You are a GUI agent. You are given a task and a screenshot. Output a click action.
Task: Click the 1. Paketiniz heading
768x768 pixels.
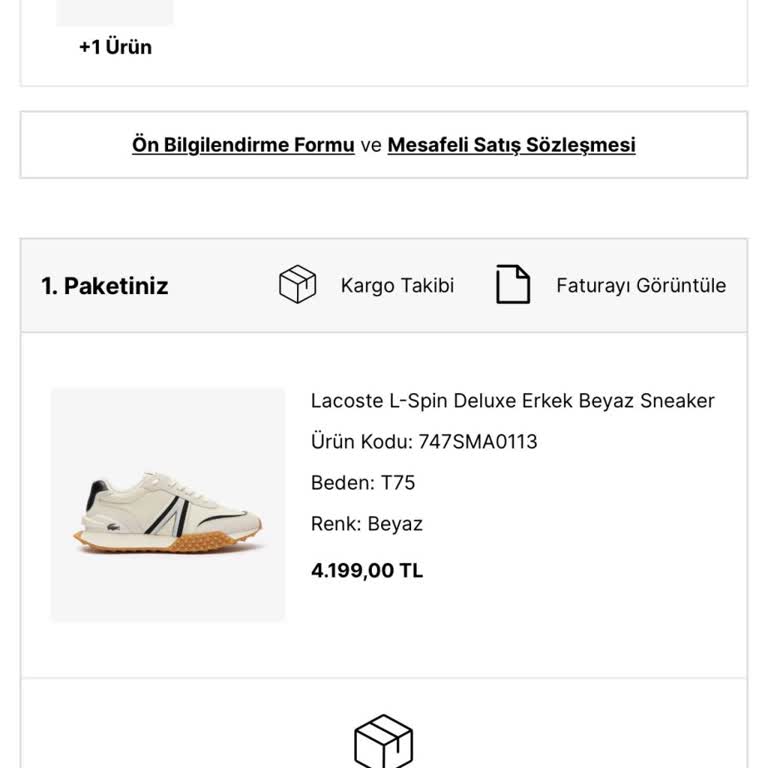(105, 286)
